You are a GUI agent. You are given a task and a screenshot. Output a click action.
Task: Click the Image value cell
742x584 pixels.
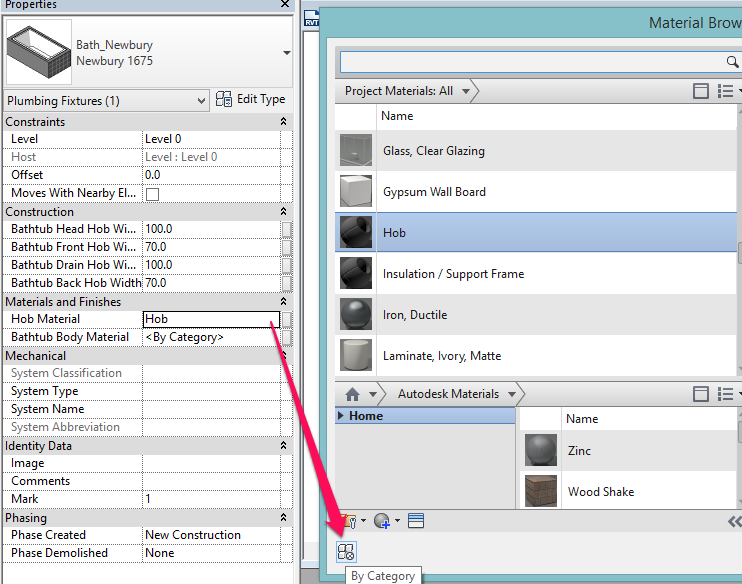[212, 463]
